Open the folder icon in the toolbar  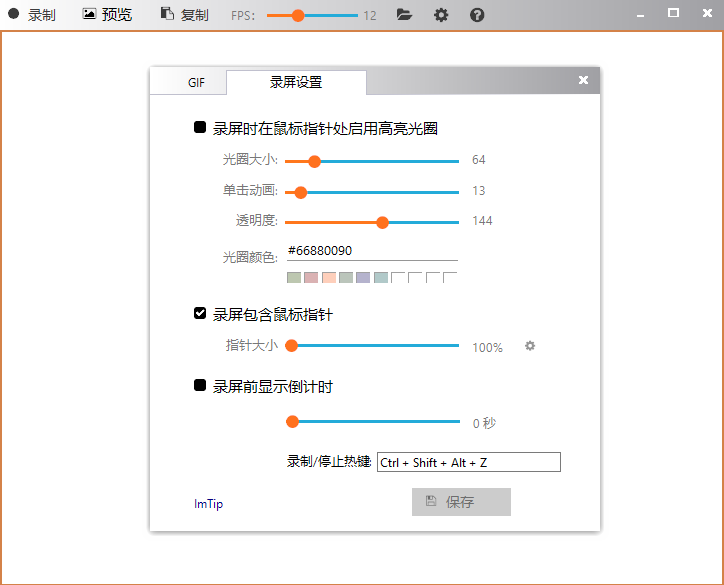point(404,15)
